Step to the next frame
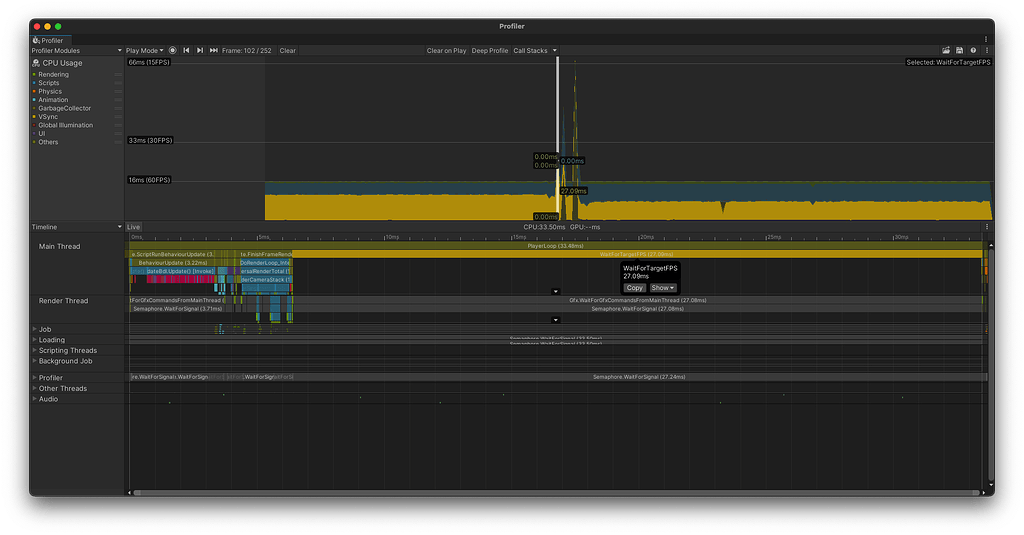This screenshot has width=1024, height=535. (200, 50)
